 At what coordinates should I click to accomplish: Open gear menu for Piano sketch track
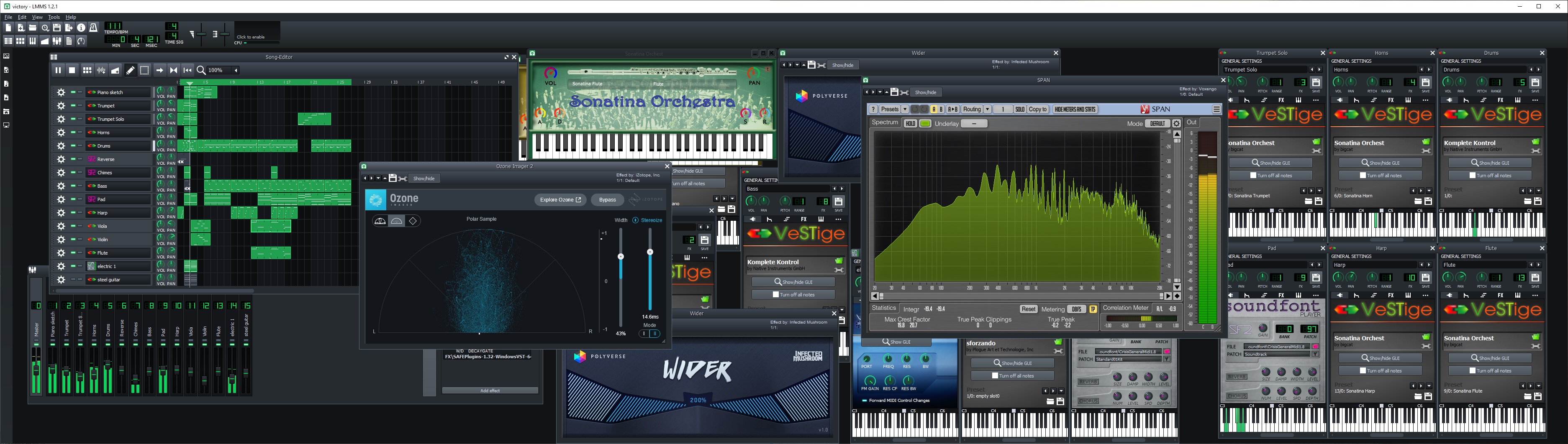(x=61, y=92)
